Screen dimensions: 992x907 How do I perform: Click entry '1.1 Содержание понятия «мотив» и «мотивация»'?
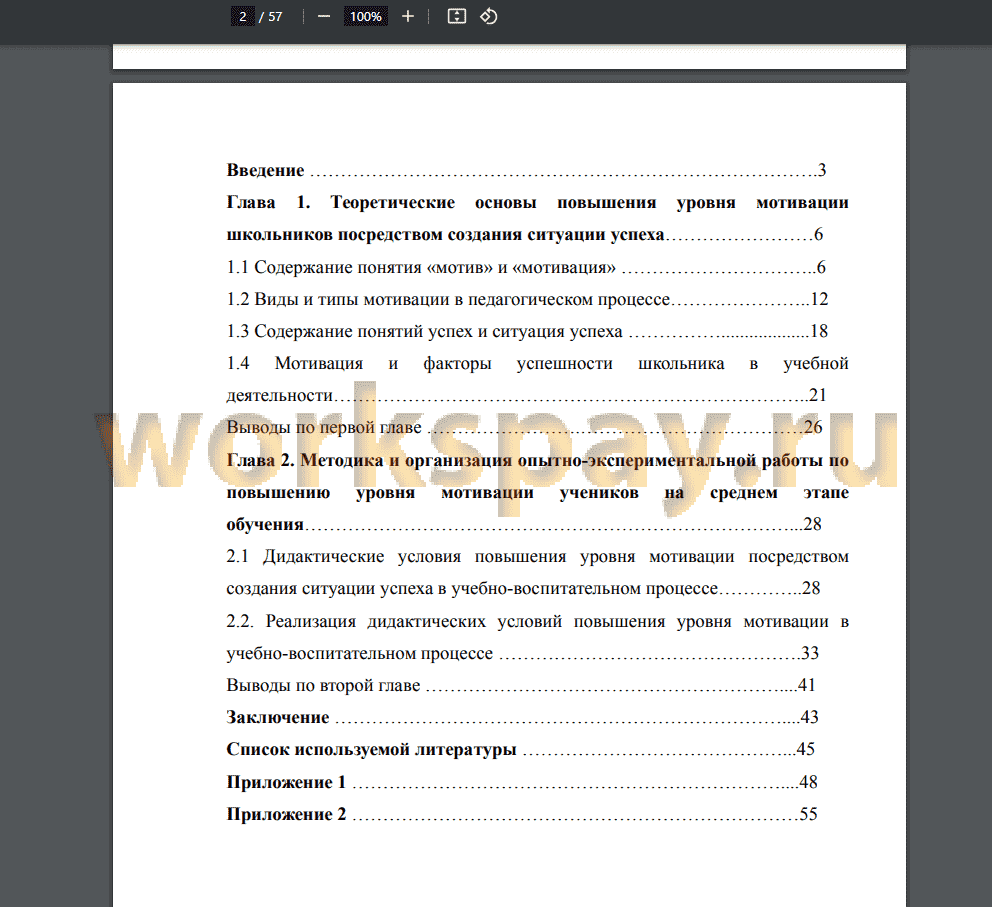[x=526, y=267]
